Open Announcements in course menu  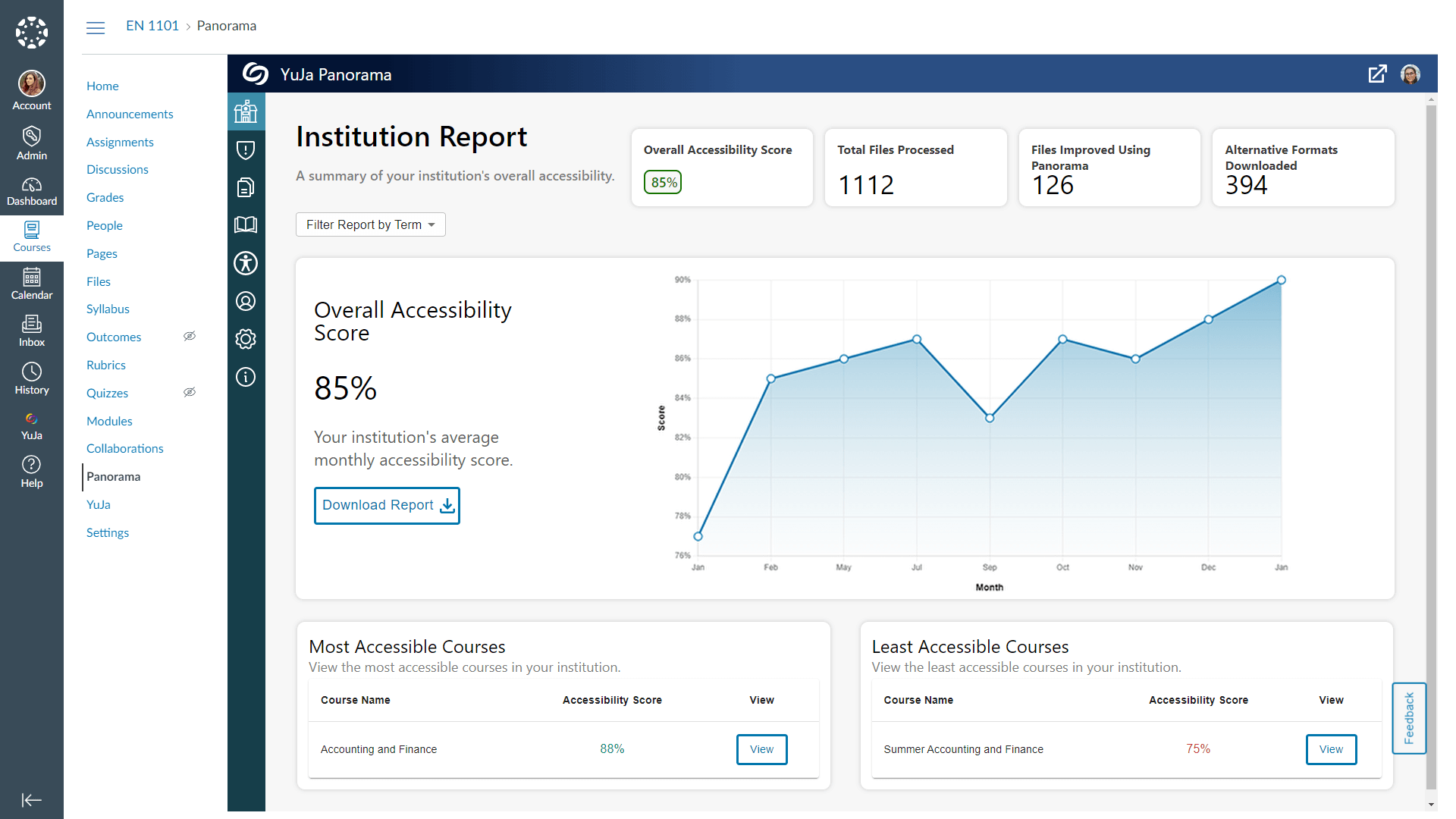coord(130,114)
